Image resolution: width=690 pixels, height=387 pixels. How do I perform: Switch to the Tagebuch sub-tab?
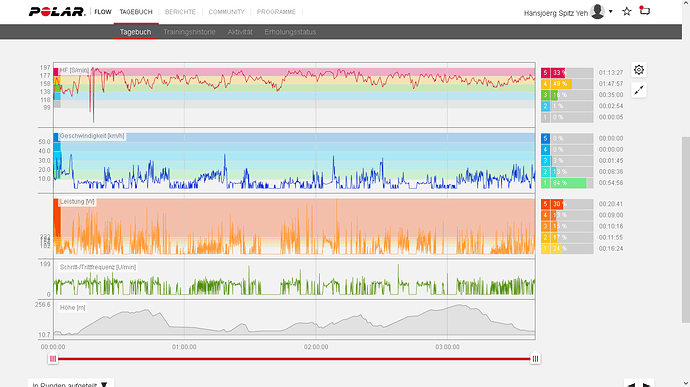click(x=135, y=32)
